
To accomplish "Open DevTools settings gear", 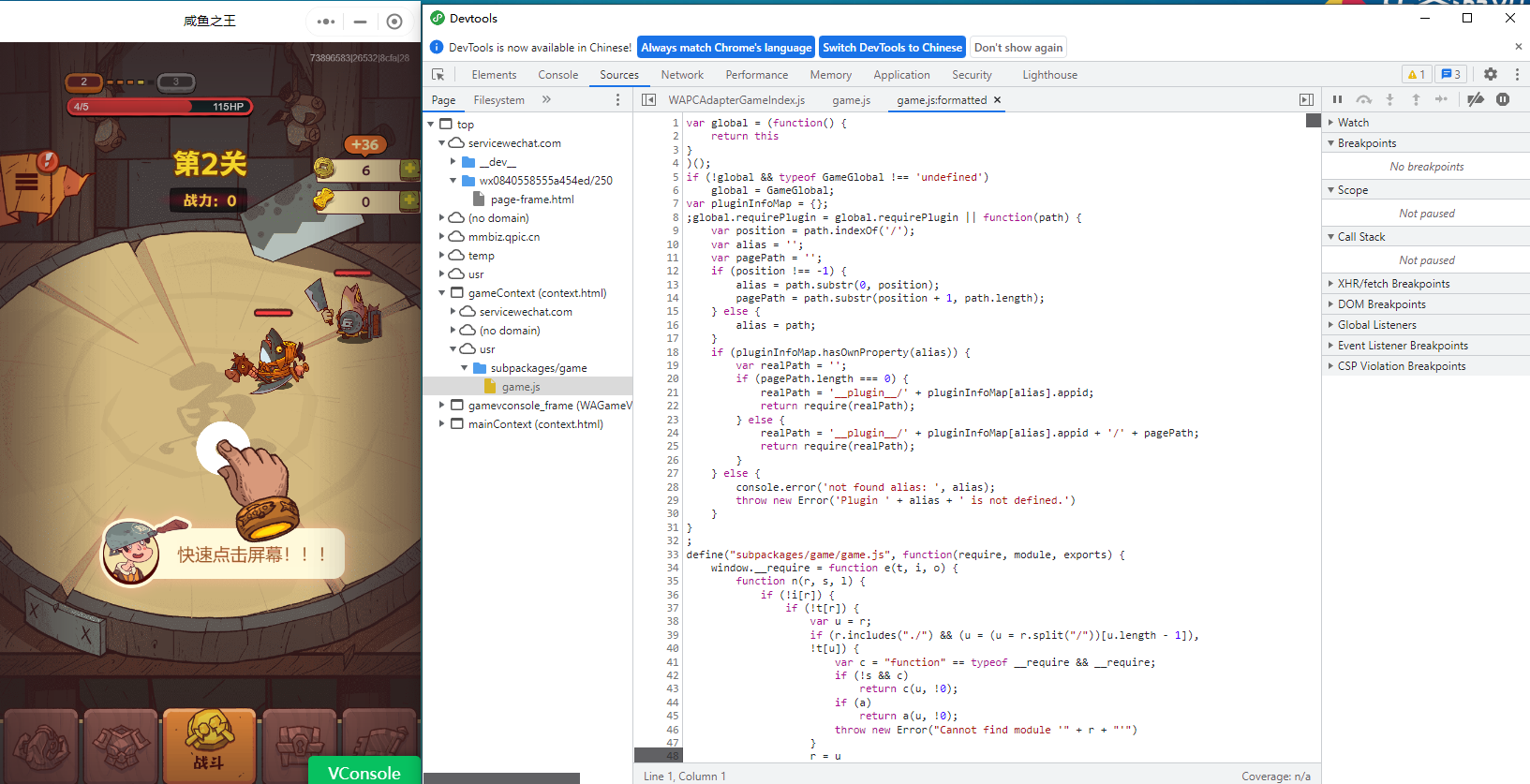I will pyautogui.click(x=1491, y=74).
